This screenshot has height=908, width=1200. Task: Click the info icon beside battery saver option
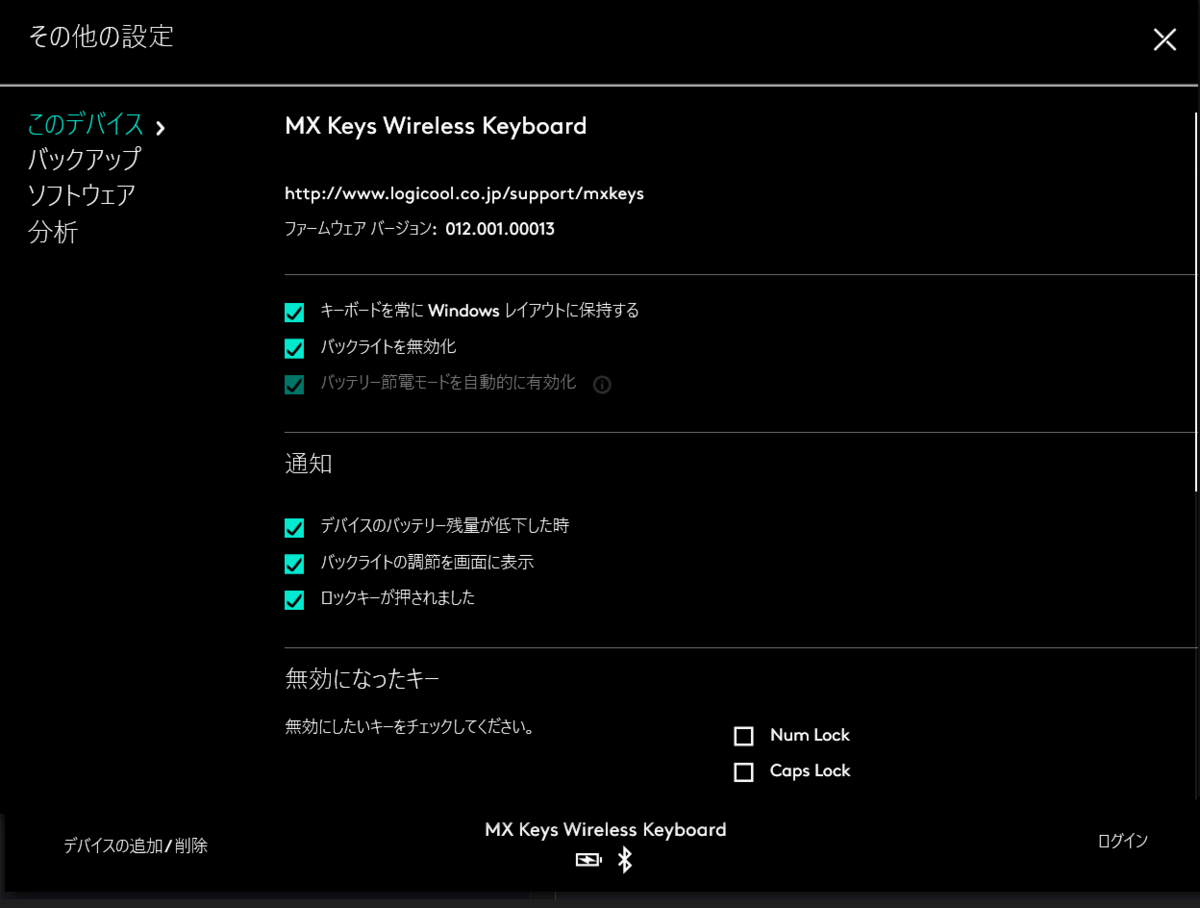602,385
